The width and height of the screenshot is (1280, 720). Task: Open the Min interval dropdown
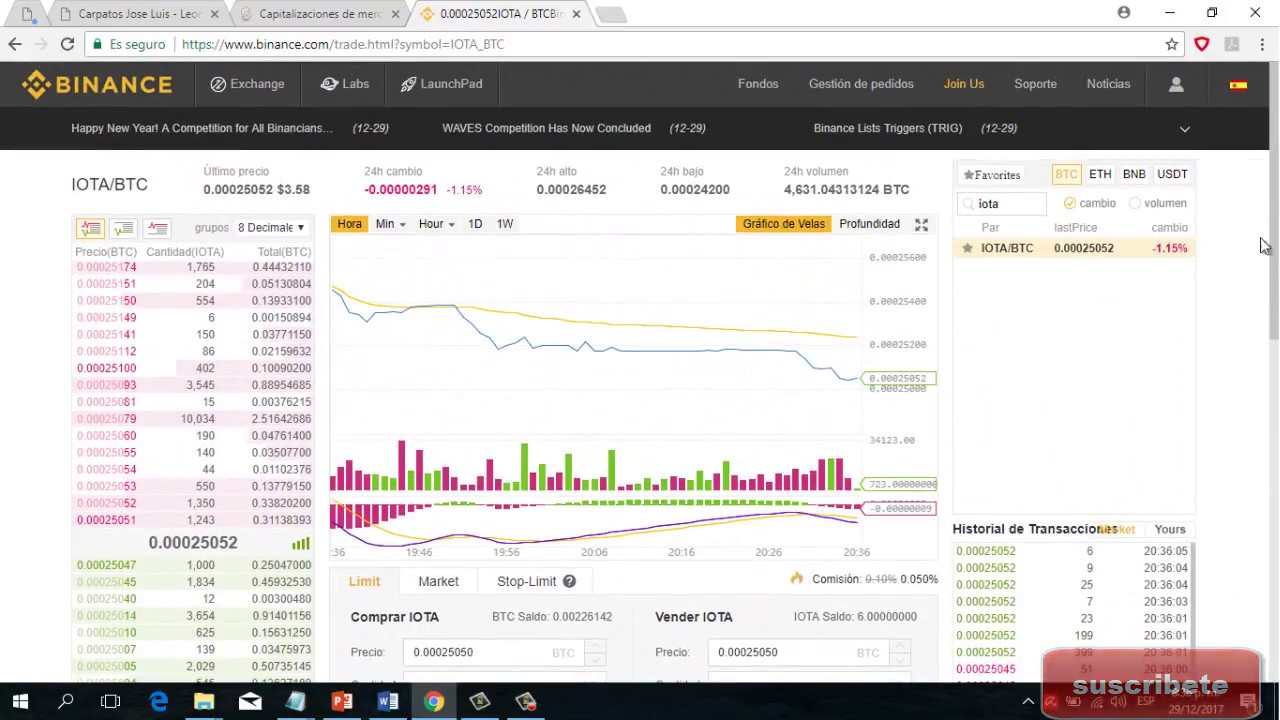click(x=390, y=224)
